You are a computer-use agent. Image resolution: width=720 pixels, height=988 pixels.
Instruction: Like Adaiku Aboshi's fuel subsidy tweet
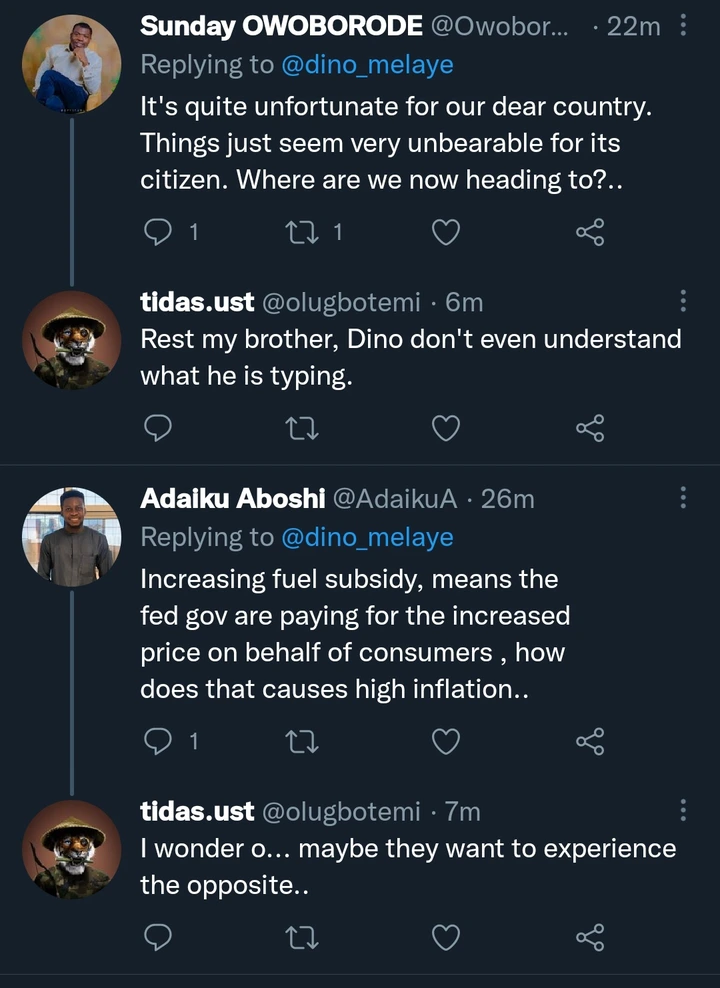click(x=445, y=741)
